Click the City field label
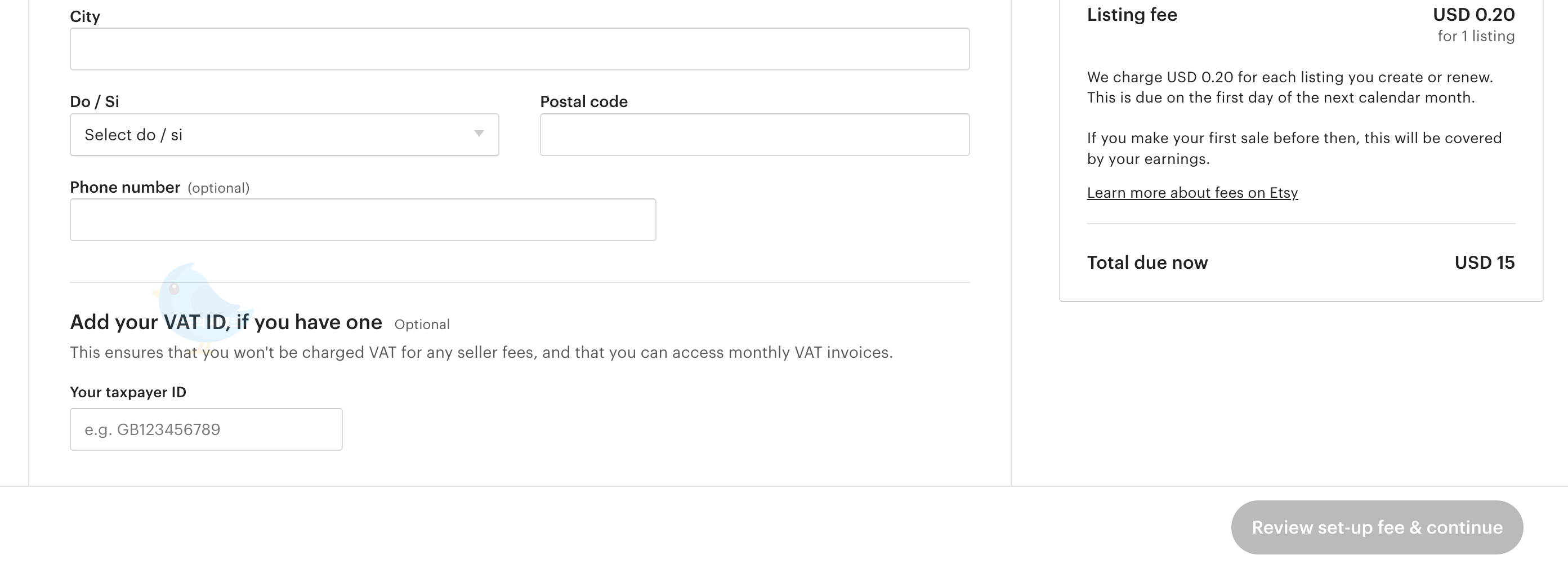 pos(84,16)
